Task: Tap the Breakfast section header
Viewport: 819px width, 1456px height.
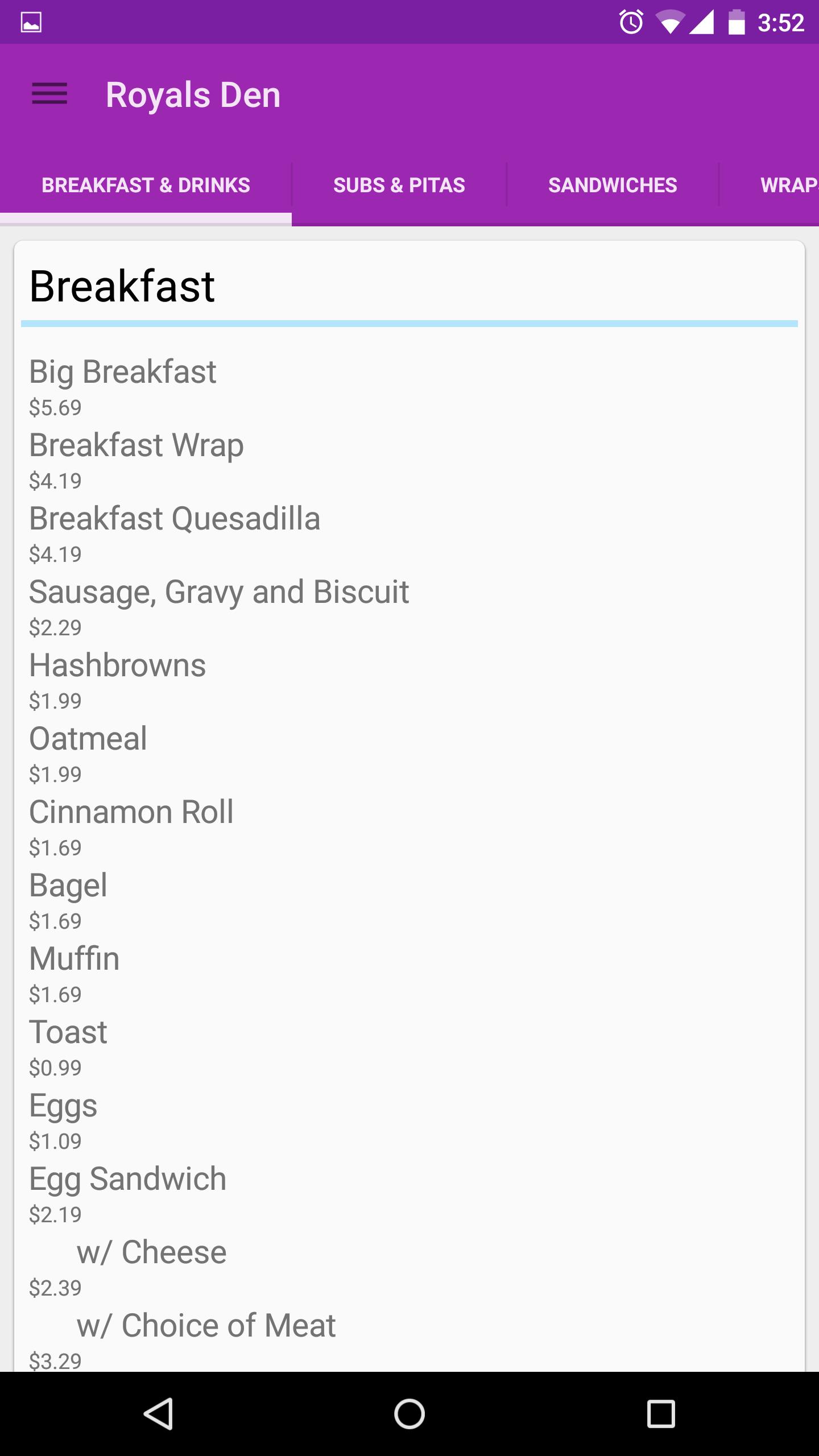Action: click(x=122, y=286)
